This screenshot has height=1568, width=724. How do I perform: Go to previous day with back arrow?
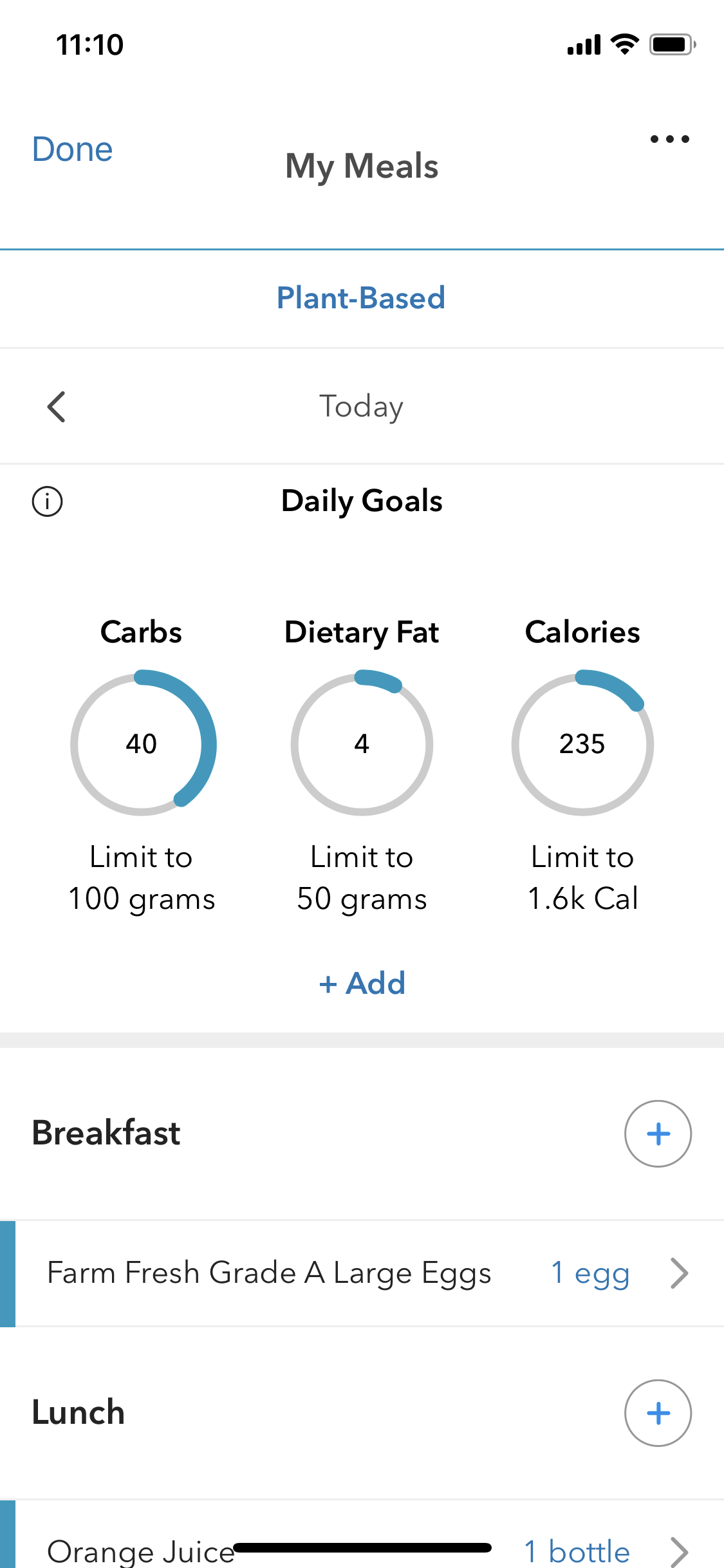click(x=57, y=407)
